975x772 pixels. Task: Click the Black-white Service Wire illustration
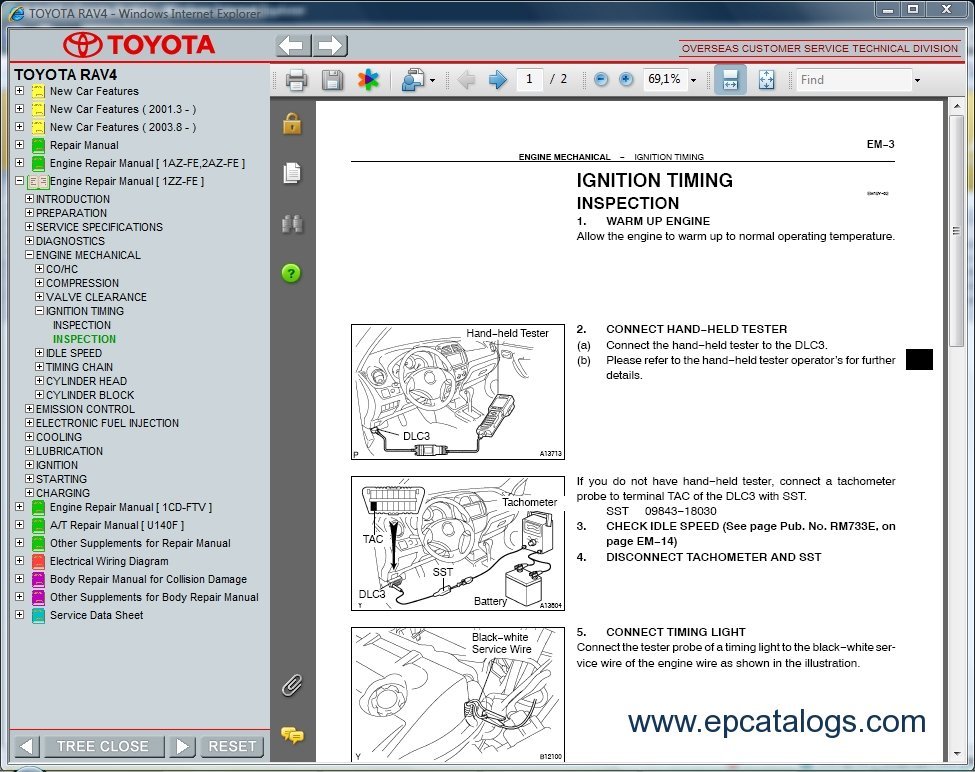[x=458, y=694]
